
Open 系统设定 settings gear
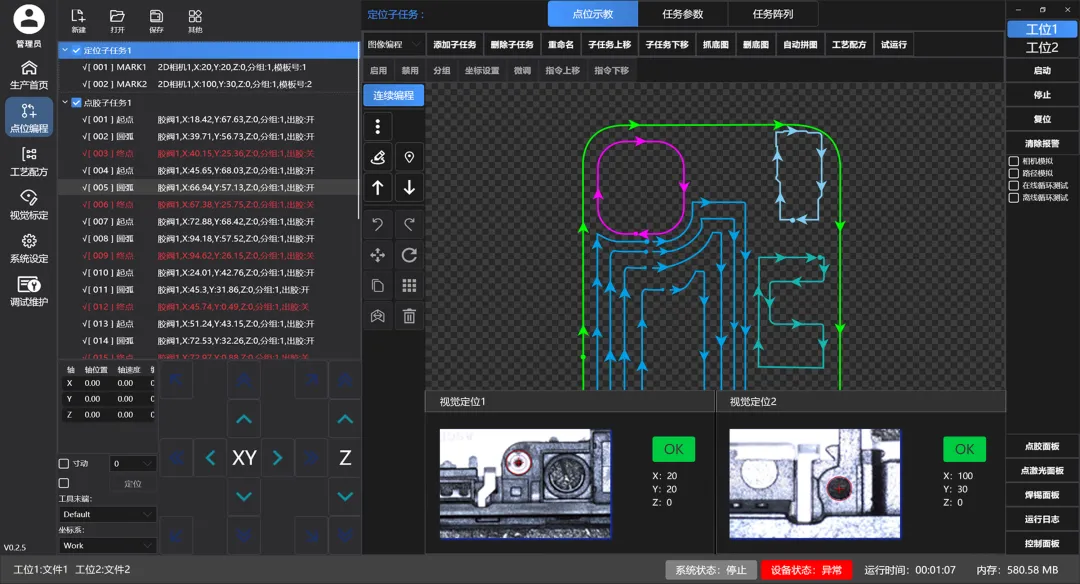coord(29,248)
